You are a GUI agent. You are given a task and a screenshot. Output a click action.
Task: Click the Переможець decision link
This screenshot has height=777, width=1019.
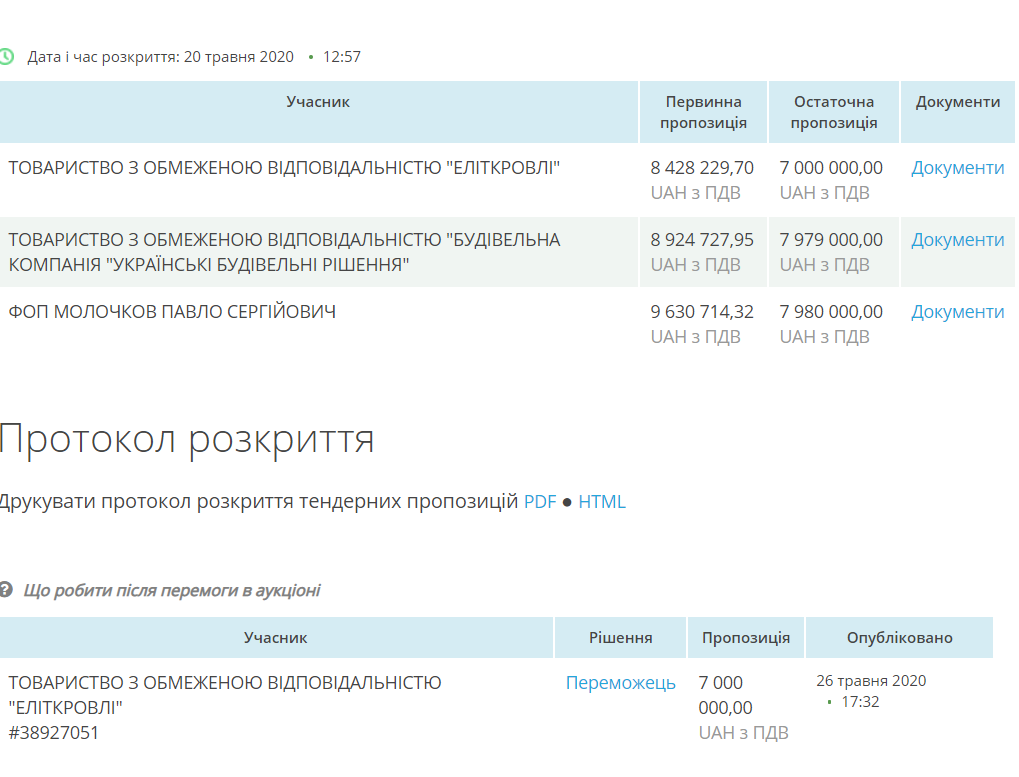pos(620,683)
